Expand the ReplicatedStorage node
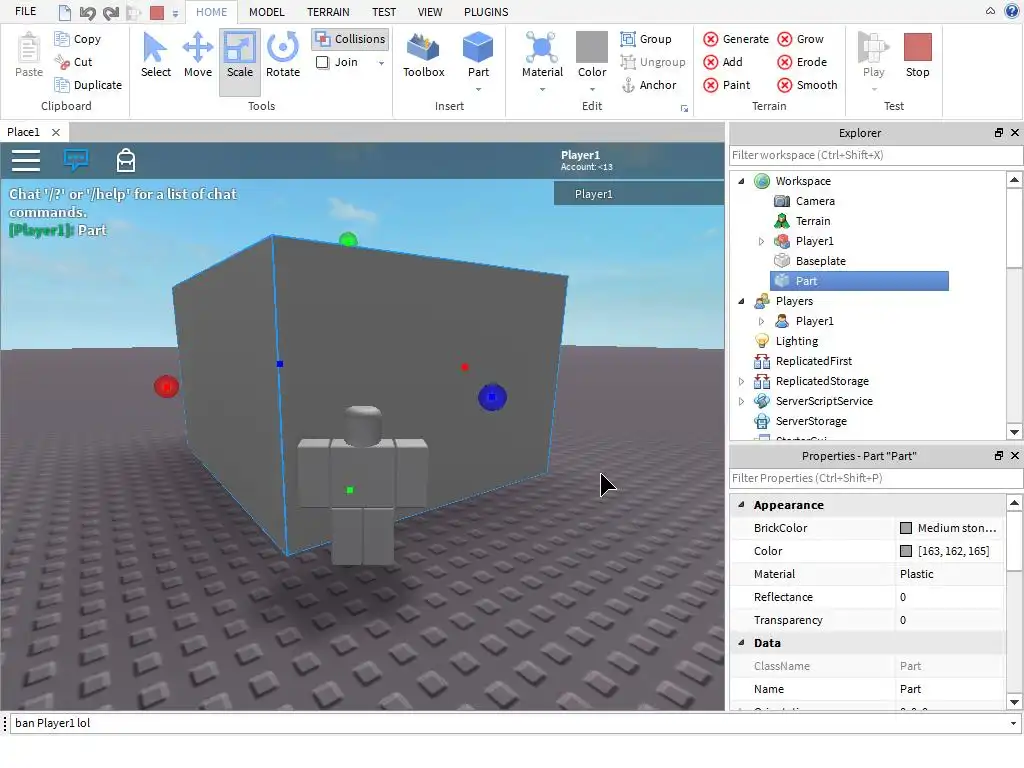The width and height of the screenshot is (1024, 768). click(x=741, y=381)
